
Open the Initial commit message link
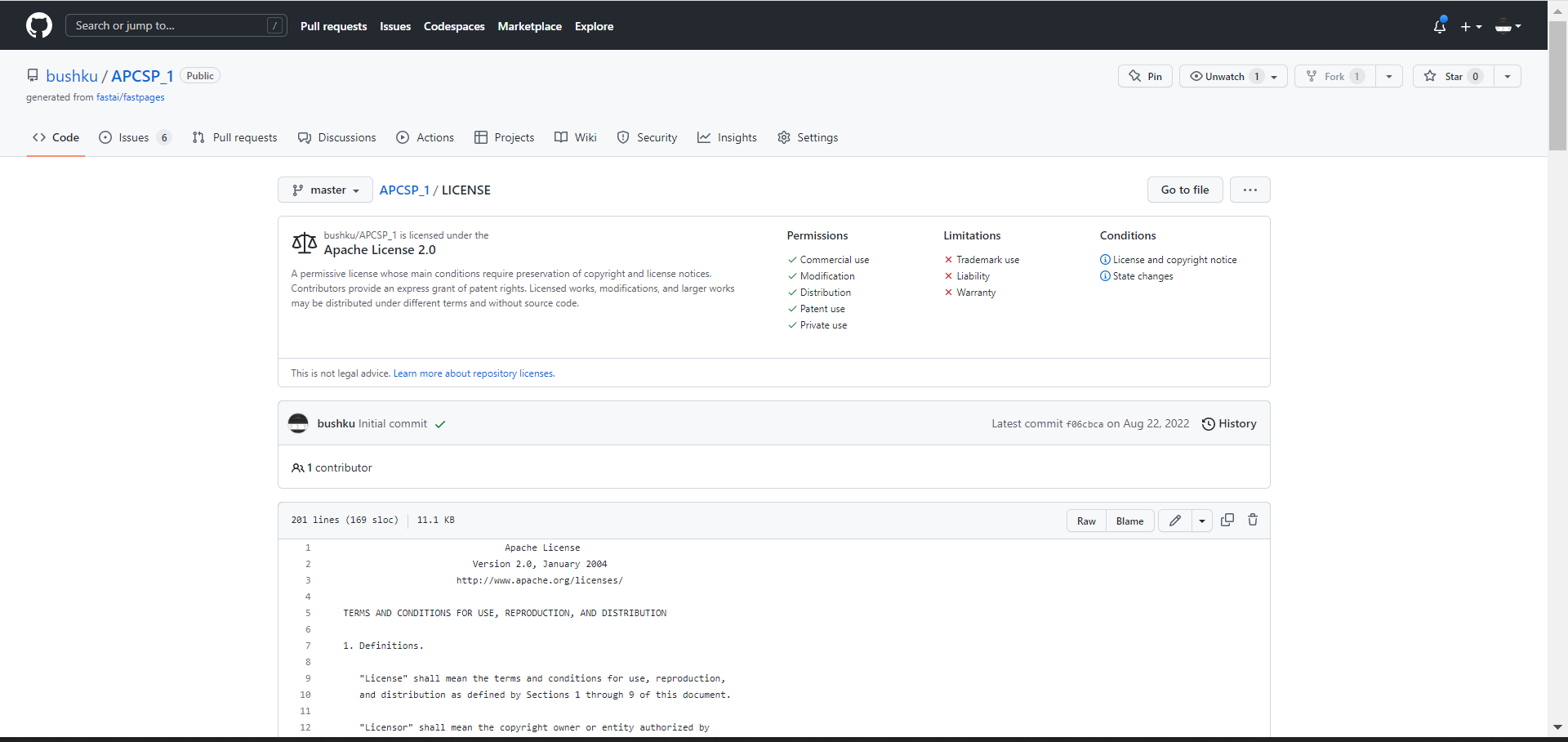coord(393,423)
